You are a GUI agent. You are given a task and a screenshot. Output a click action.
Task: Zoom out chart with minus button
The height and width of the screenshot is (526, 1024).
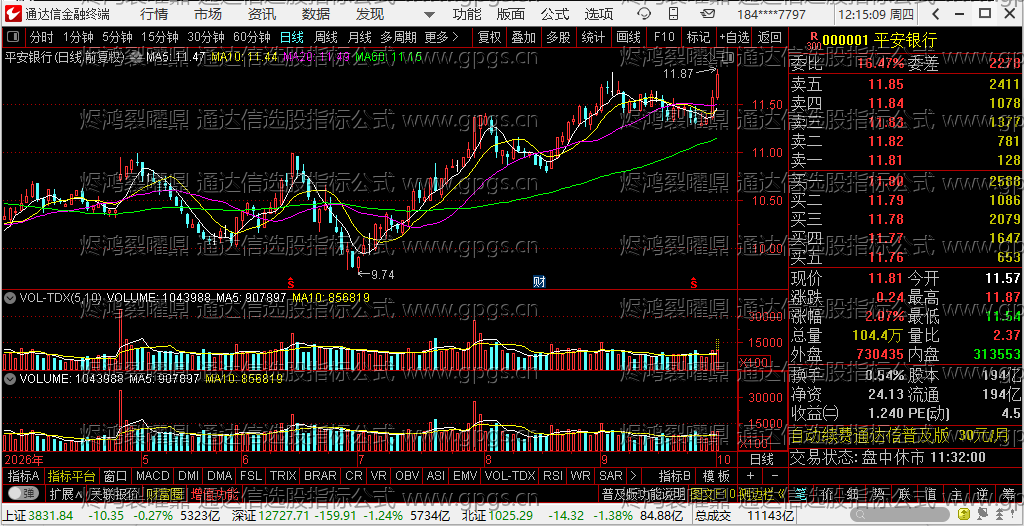click(775, 475)
